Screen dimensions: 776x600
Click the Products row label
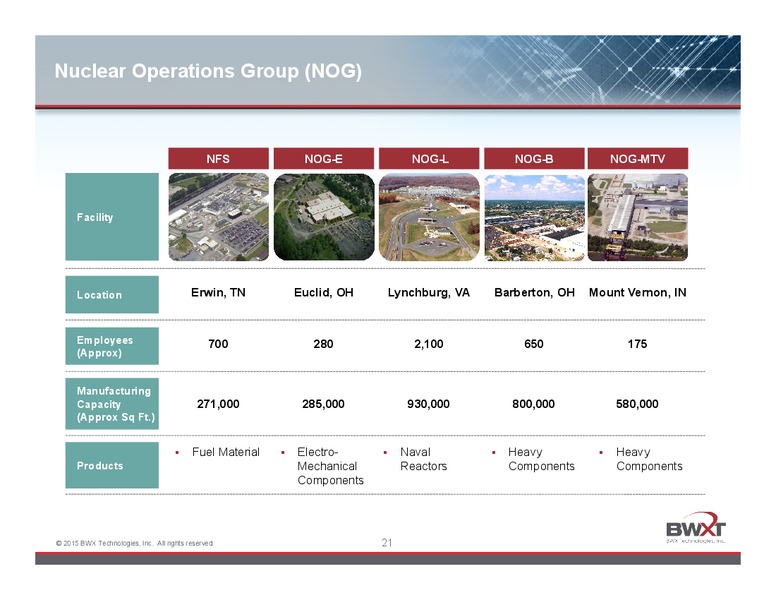point(112,465)
